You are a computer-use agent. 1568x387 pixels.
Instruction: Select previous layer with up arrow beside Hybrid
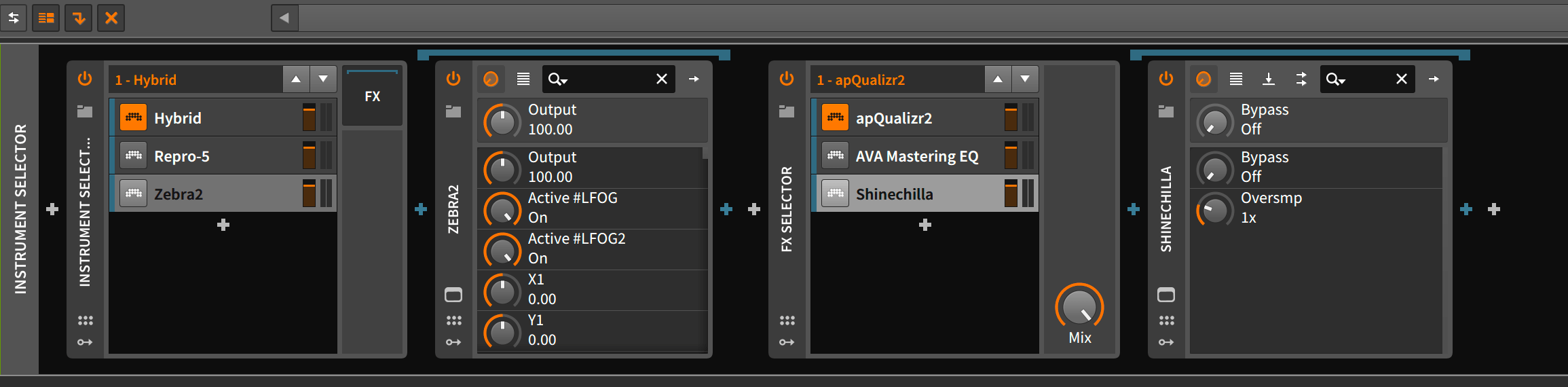click(x=296, y=79)
